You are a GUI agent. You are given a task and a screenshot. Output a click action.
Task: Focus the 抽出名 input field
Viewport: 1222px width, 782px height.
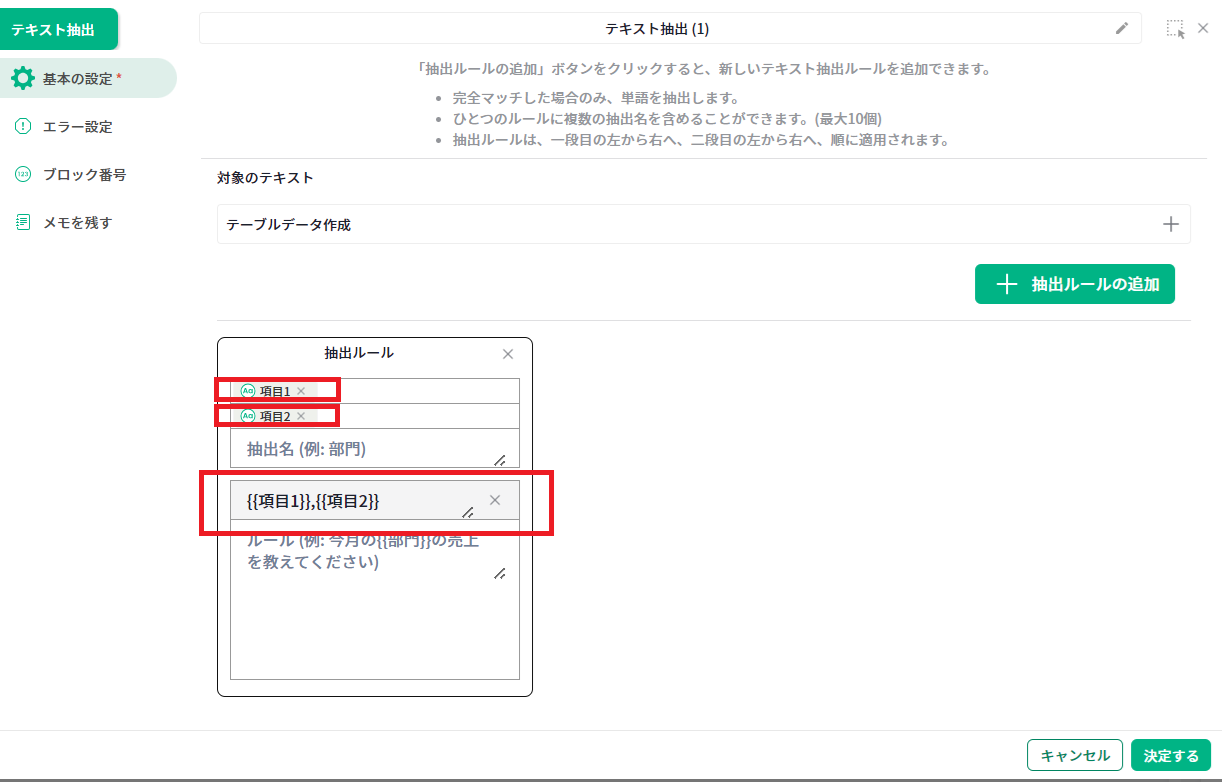point(365,450)
